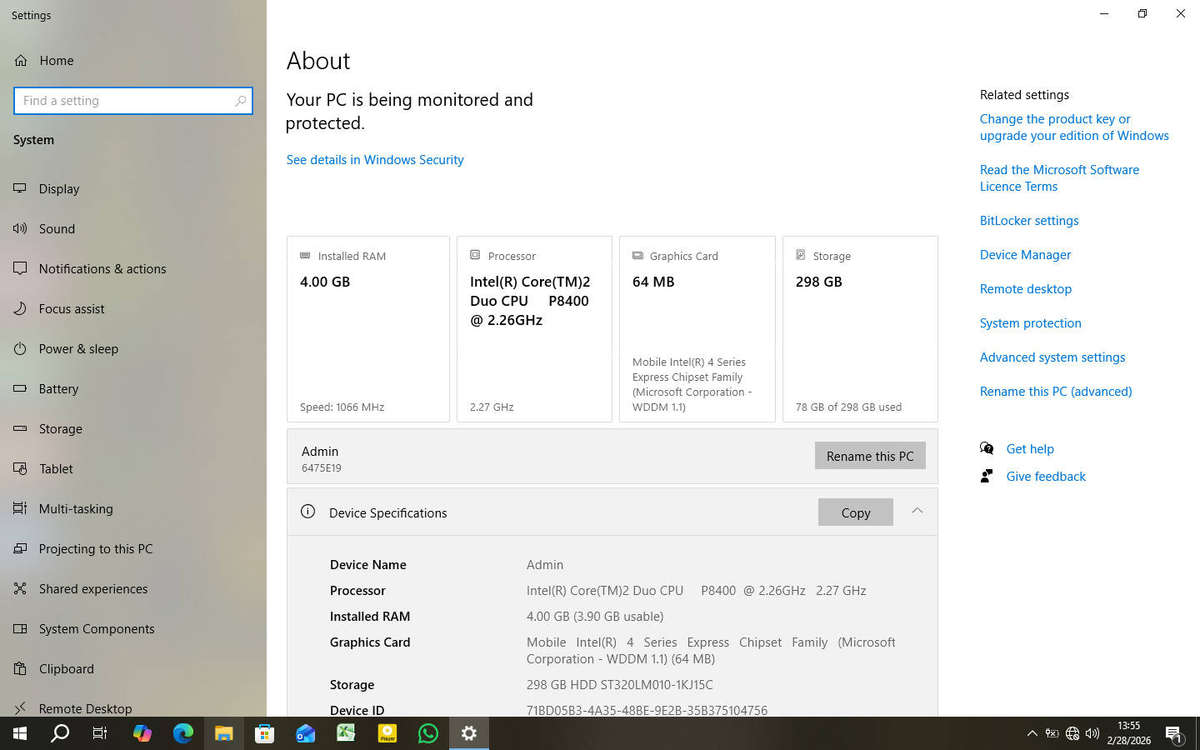The height and width of the screenshot is (750, 1200).
Task: Show hidden system tray icons
Action: [x=1032, y=733]
